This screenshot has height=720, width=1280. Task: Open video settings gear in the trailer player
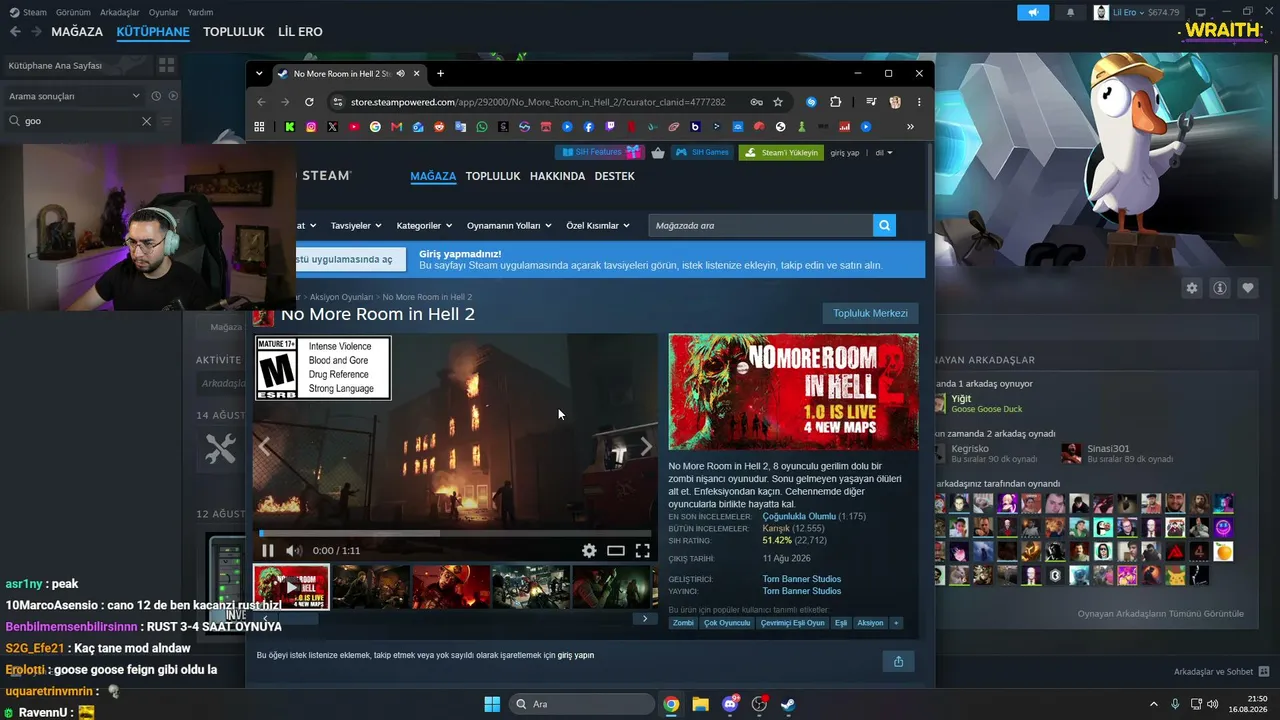589,550
